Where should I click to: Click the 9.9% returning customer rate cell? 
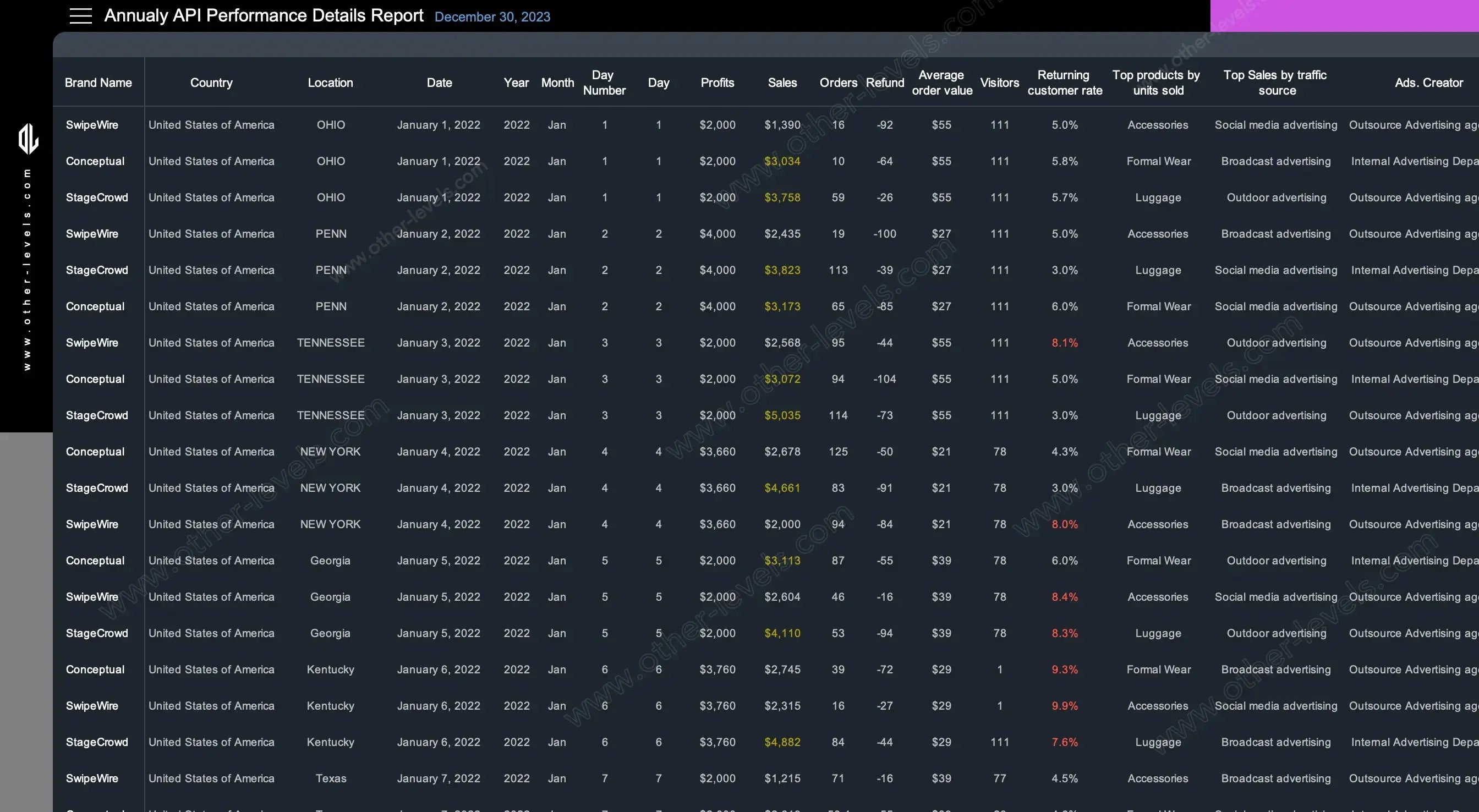[1065, 706]
